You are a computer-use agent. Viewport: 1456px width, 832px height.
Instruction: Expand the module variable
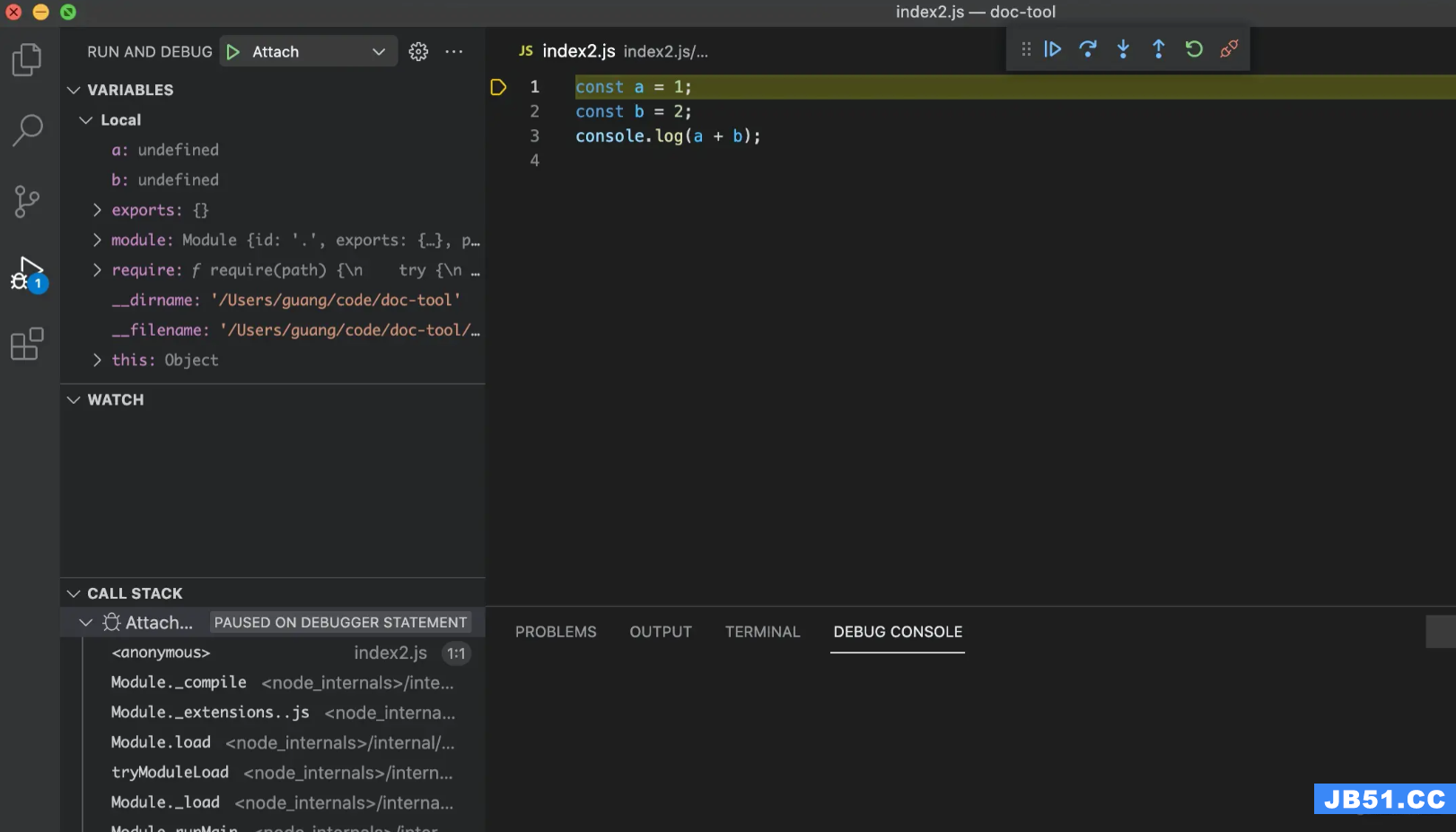point(97,241)
